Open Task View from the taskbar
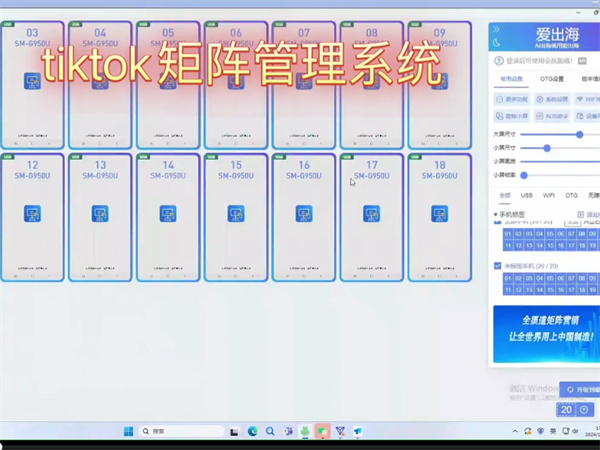 coord(234,432)
